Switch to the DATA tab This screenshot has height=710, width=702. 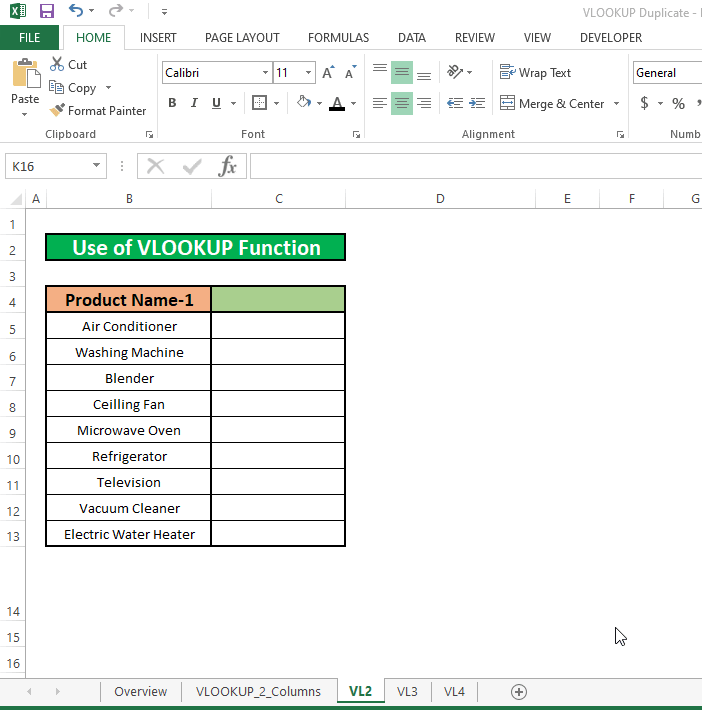coord(412,38)
